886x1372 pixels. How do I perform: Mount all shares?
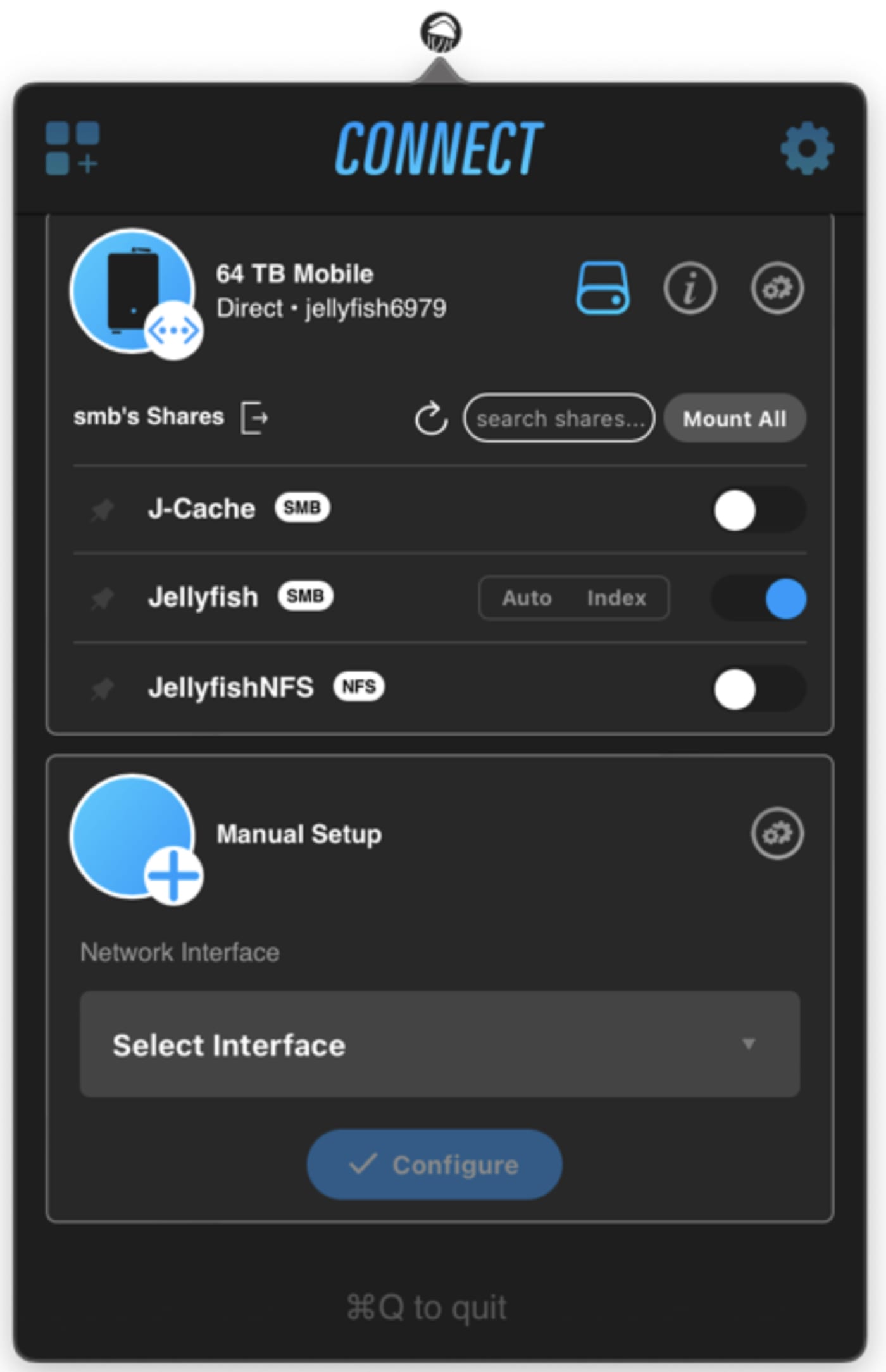(x=735, y=418)
